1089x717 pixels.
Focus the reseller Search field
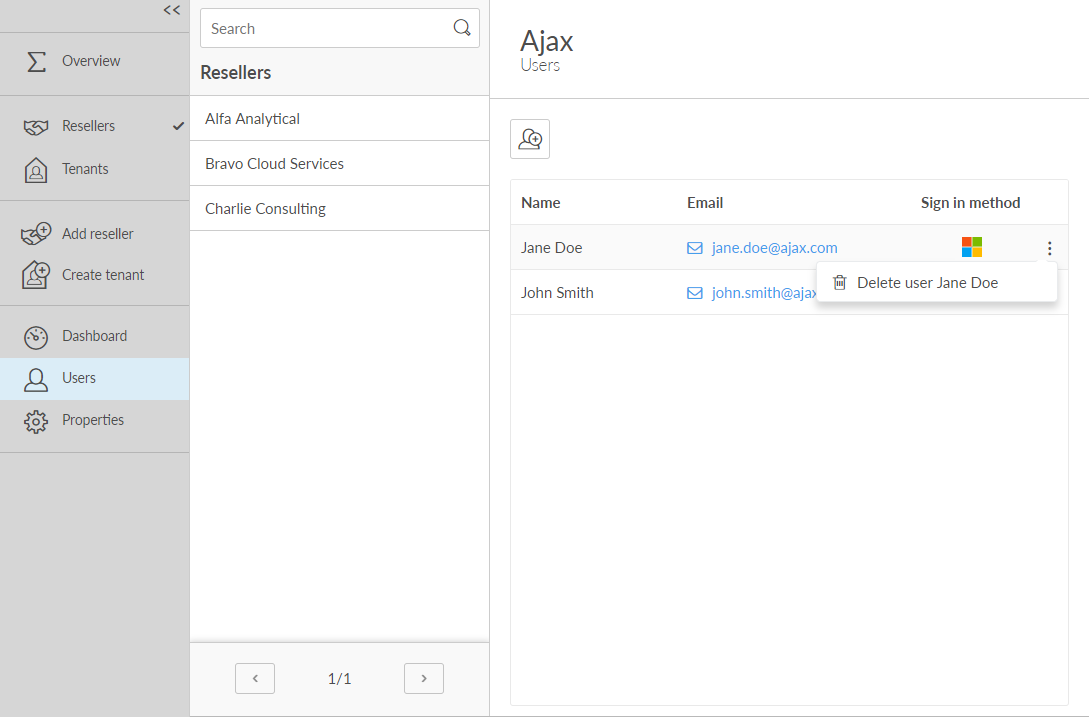coord(325,28)
